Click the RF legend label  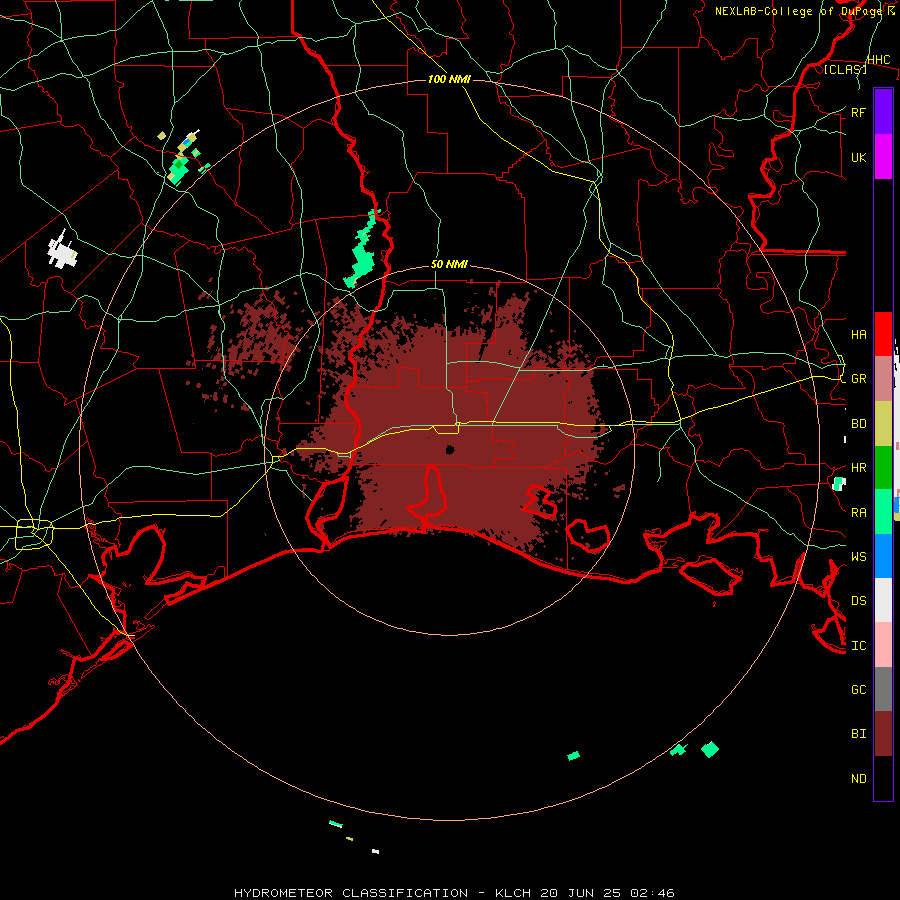pos(858,112)
